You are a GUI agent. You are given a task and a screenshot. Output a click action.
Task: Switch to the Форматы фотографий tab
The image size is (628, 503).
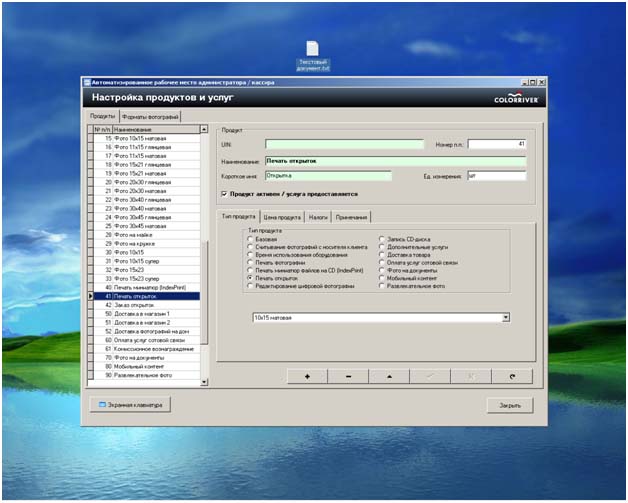click(150, 117)
